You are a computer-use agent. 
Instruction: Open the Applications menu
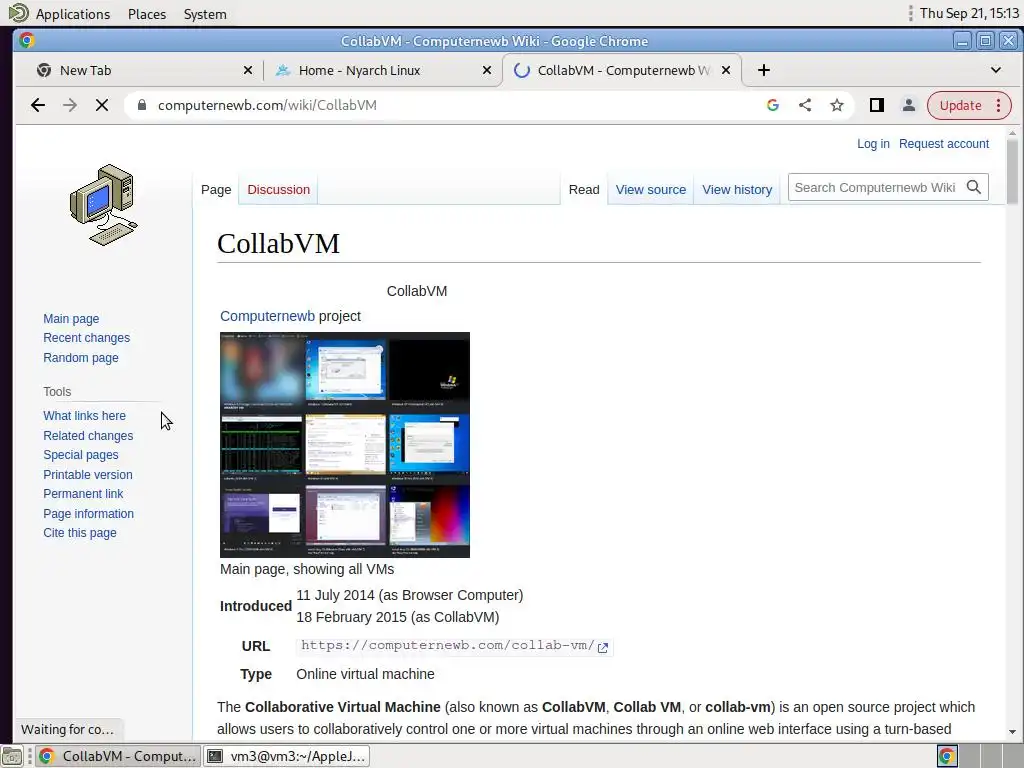(x=72, y=14)
